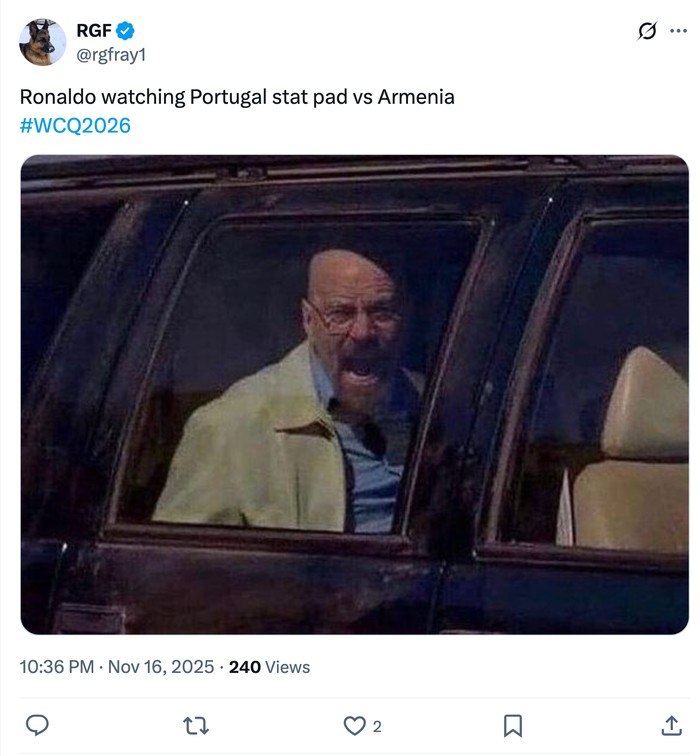Image resolution: width=700 pixels, height=756 pixels.
Task: Like the post with the heart icon
Action: point(354,726)
